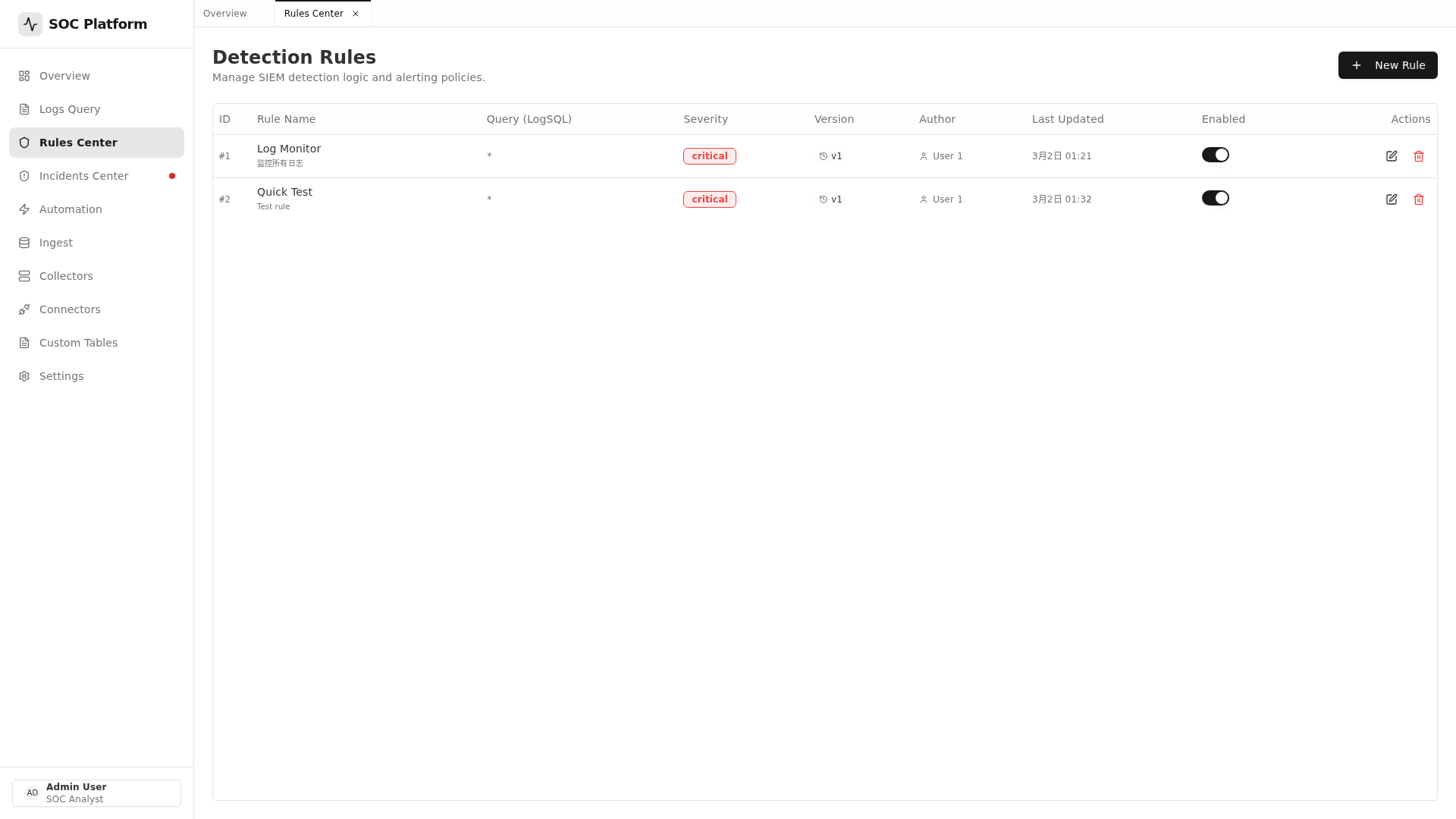Go to Automation page in sidebar
1456x819 pixels.
click(x=71, y=209)
